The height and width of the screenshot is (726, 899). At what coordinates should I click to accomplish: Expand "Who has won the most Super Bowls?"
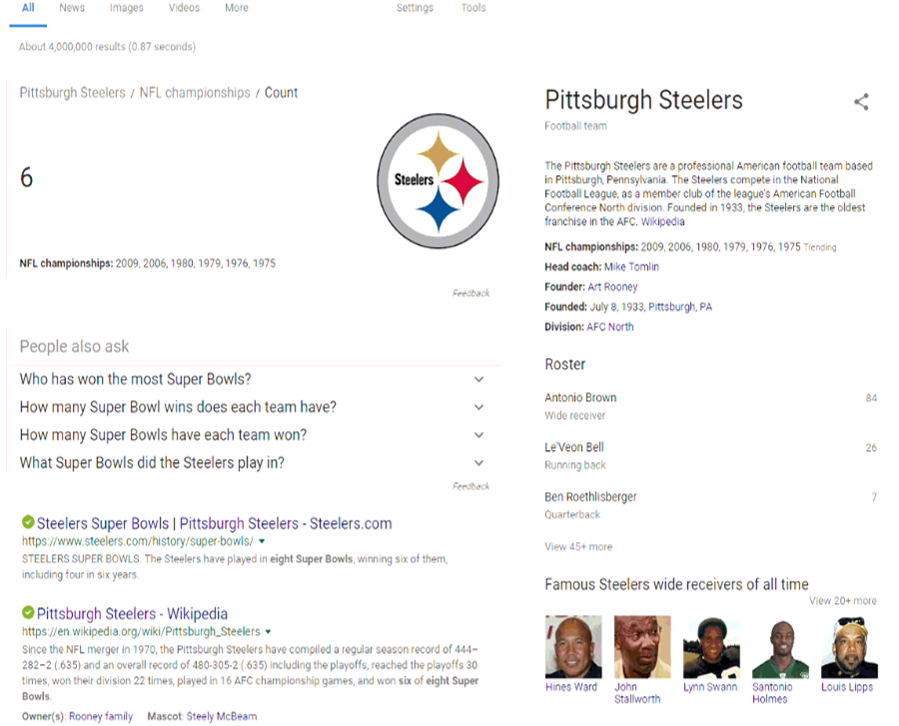pos(479,380)
